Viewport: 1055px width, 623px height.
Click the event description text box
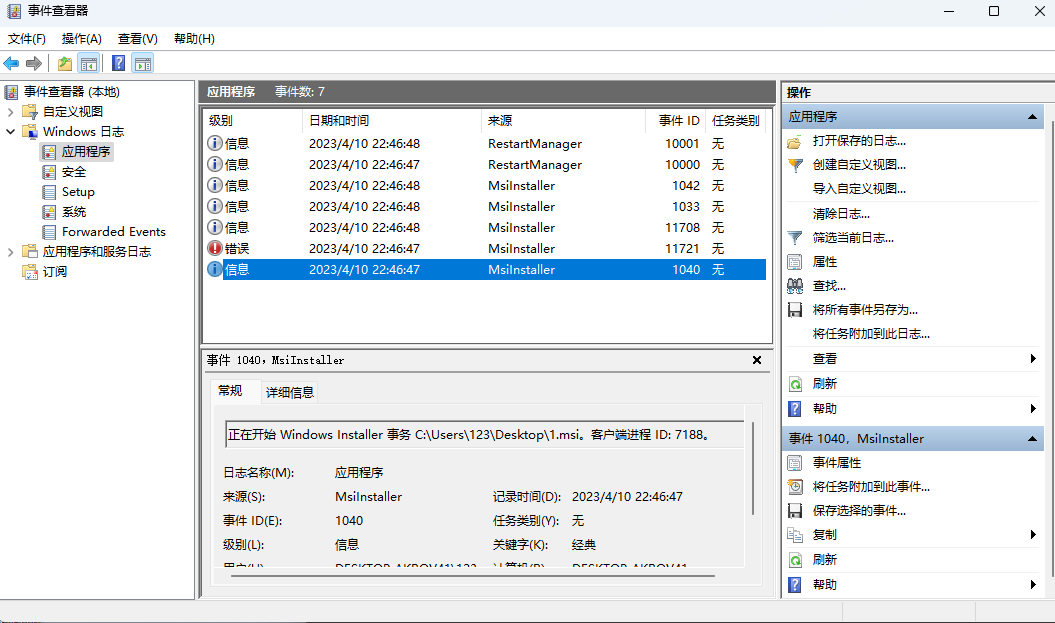point(484,435)
